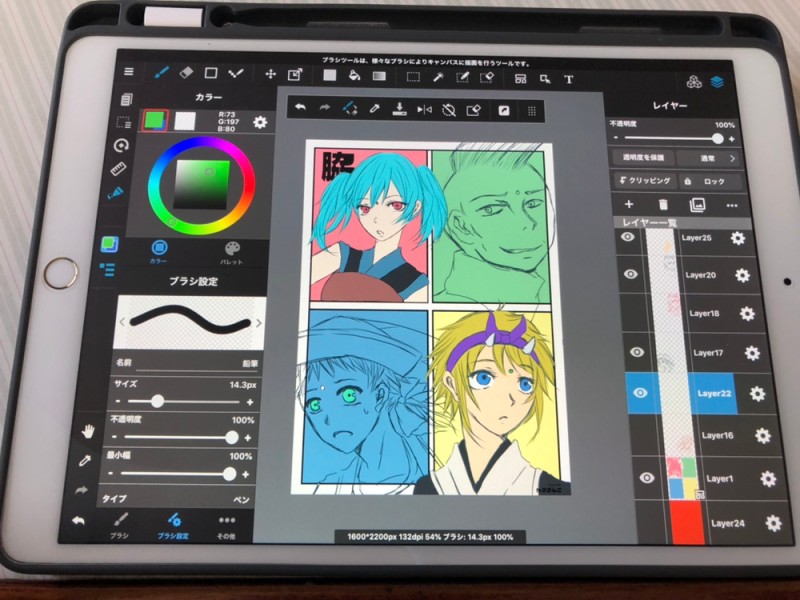Open settings gear for Layer22
This screenshot has height=600, width=800.
[x=757, y=394]
